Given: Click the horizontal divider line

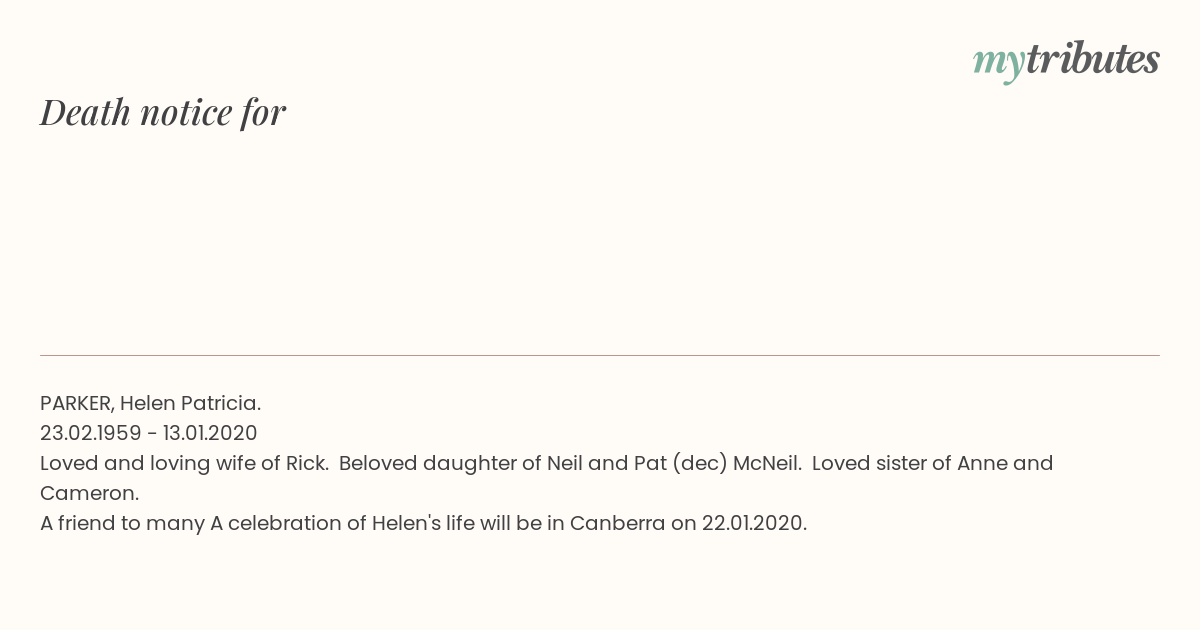Looking at the screenshot, I should (600, 355).
